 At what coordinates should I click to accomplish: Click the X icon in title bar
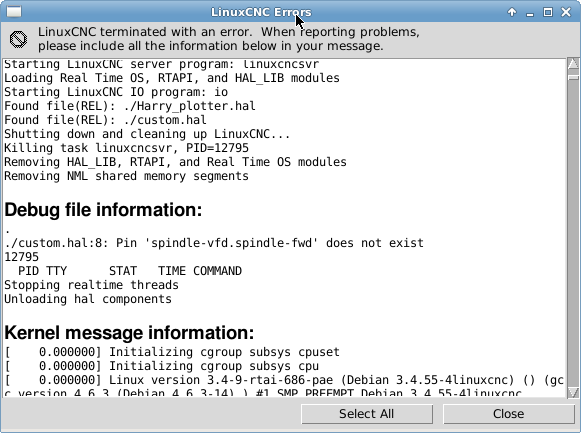tap(566, 12)
